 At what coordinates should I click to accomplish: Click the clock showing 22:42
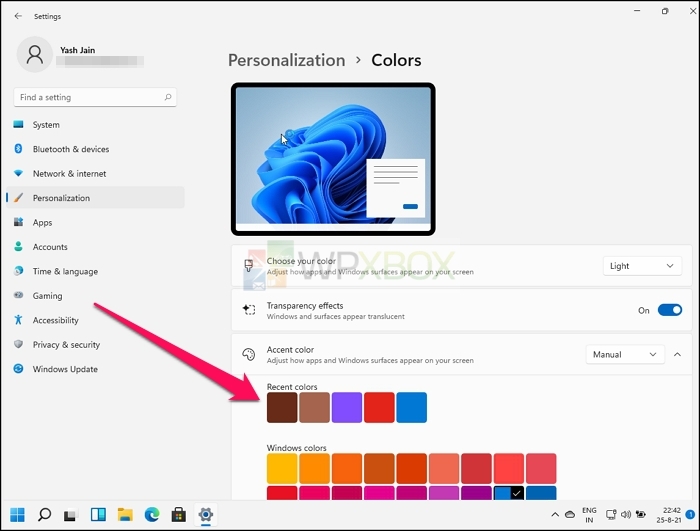pyautogui.click(x=669, y=515)
